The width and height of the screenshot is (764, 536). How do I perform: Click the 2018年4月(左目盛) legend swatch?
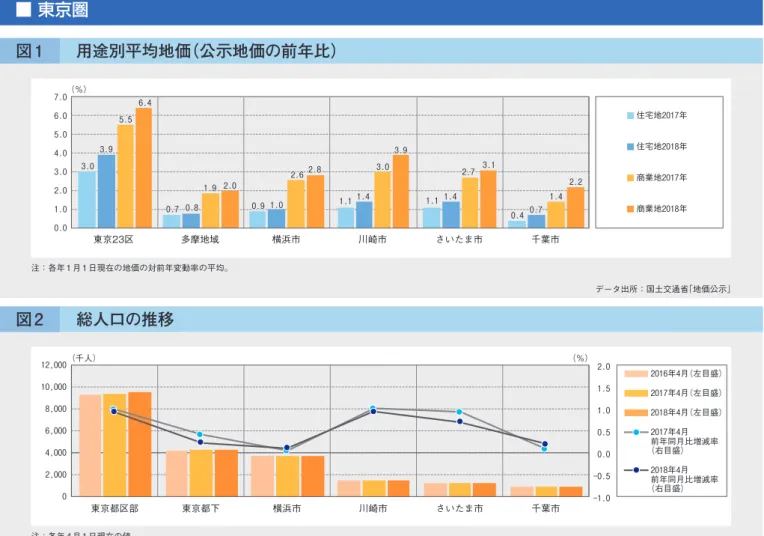tap(636, 413)
